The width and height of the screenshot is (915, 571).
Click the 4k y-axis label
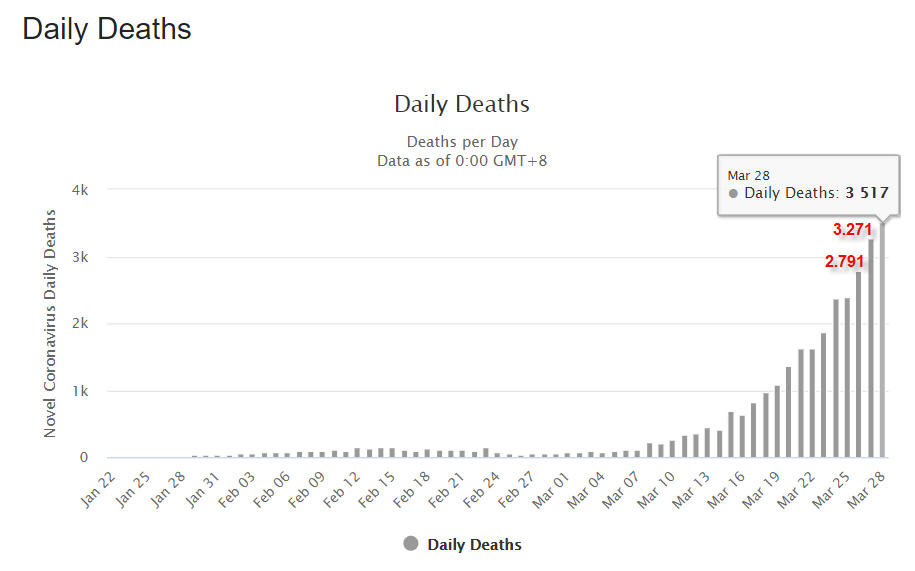82,190
